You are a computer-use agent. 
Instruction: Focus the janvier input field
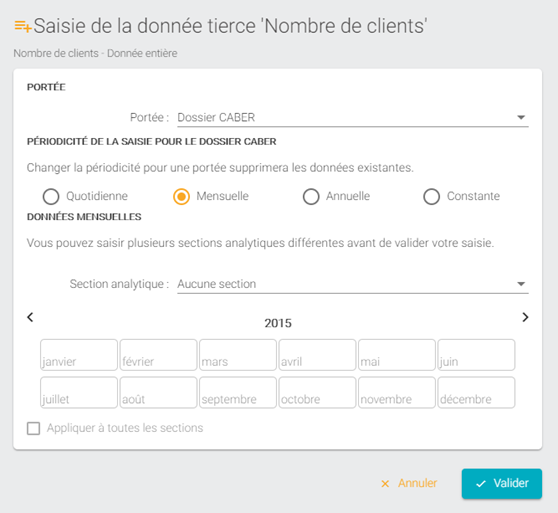79,355
